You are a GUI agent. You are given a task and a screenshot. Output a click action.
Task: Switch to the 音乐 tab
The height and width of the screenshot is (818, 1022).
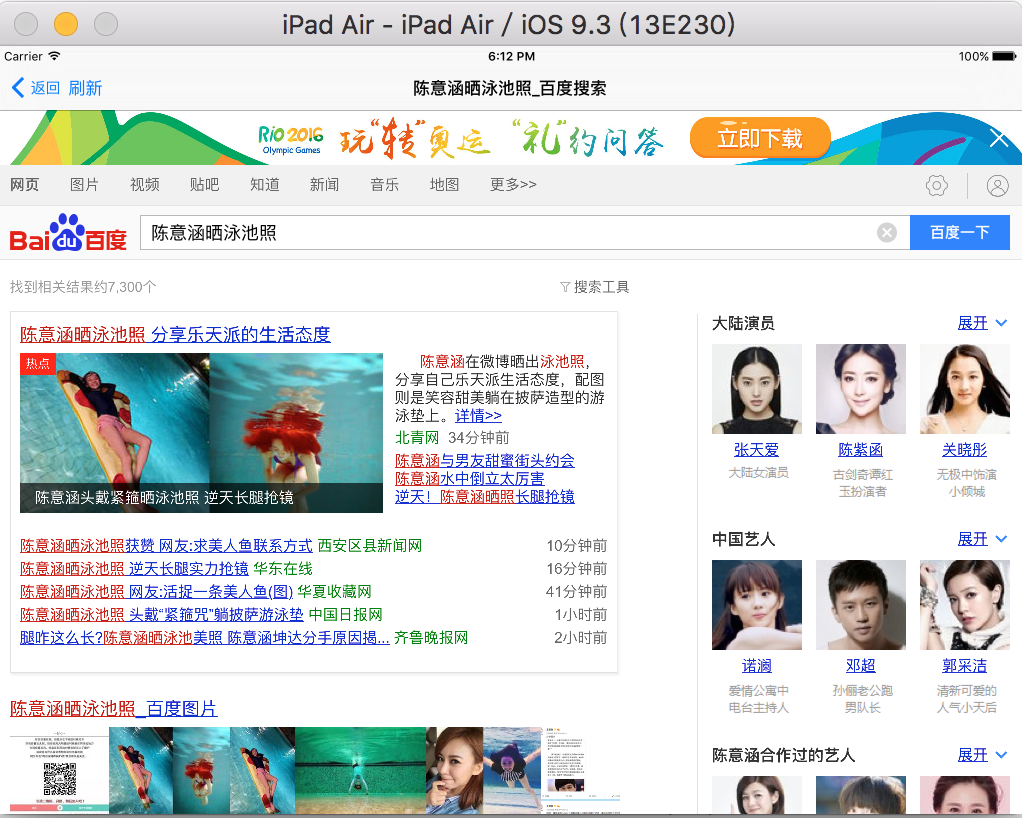click(x=385, y=184)
